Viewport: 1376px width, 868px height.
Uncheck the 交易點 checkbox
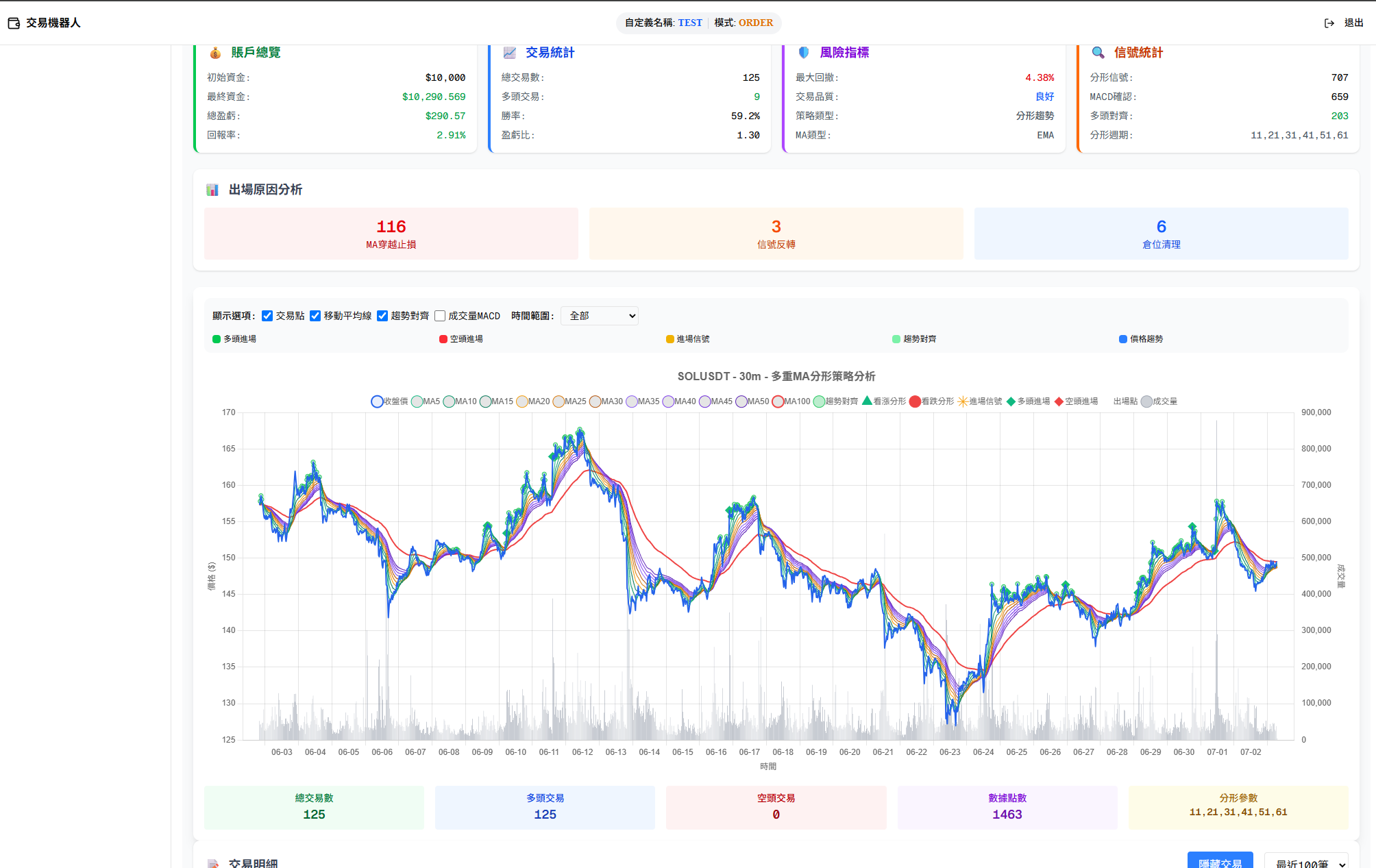(x=267, y=316)
